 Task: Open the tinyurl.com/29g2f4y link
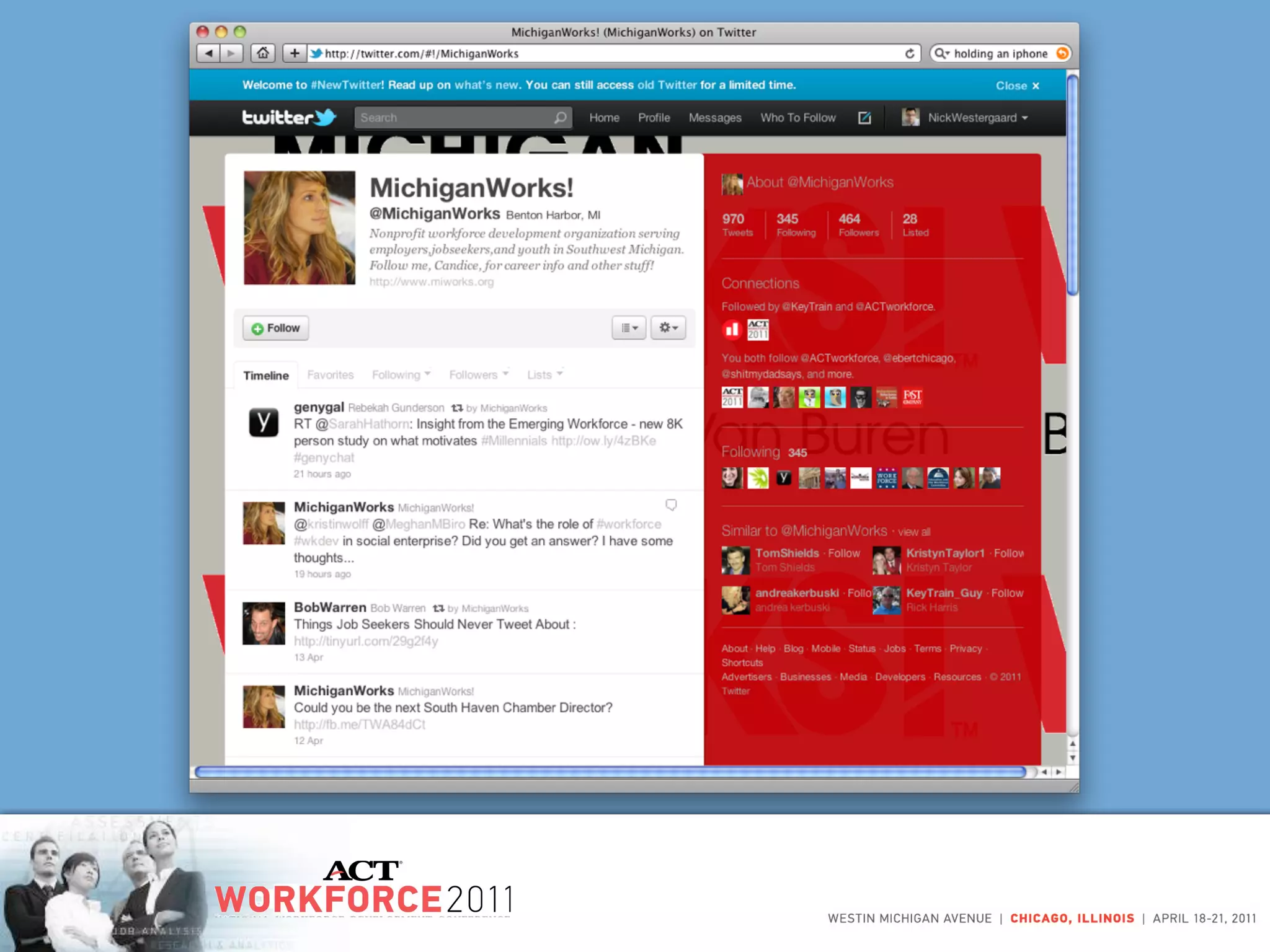tap(366, 641)
